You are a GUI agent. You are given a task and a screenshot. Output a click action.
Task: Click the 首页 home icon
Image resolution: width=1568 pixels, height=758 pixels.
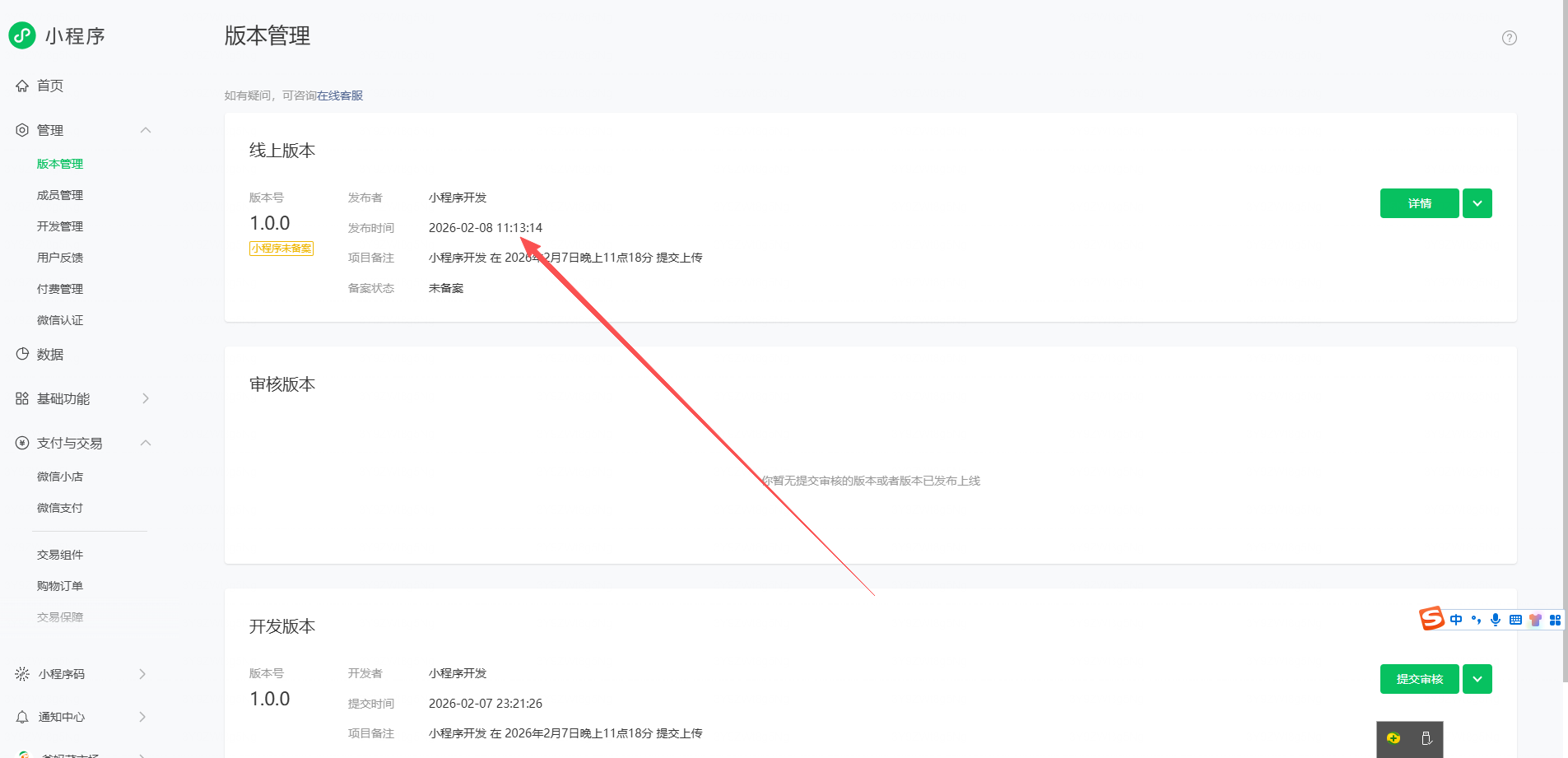22,86
